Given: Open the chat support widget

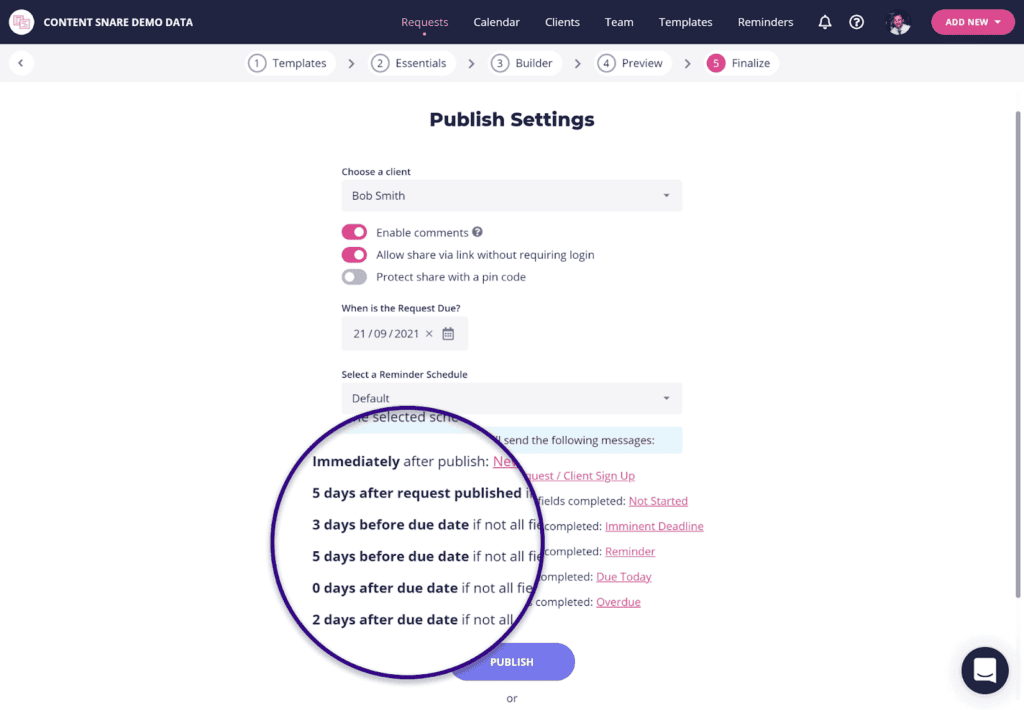Looking at the screenshot, I should (x=985, y=670).
